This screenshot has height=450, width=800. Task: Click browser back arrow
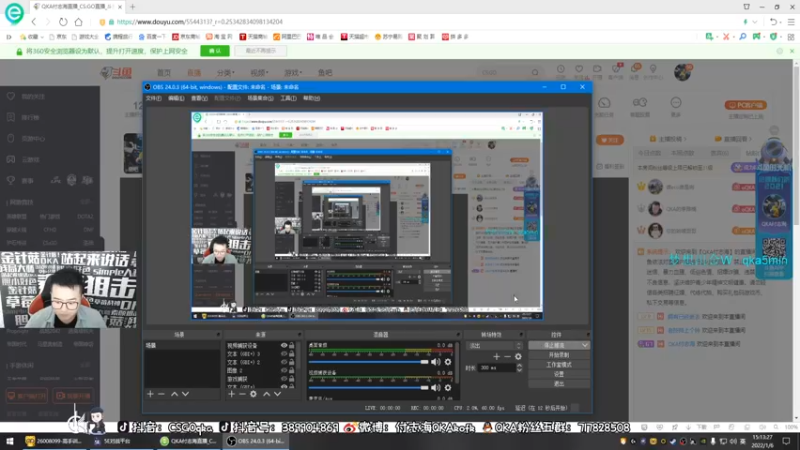[34, 22]
